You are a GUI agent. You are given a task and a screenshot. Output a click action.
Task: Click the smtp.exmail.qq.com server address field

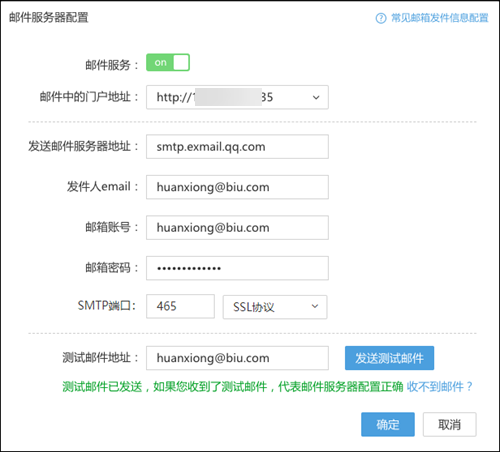pos(237,147)
